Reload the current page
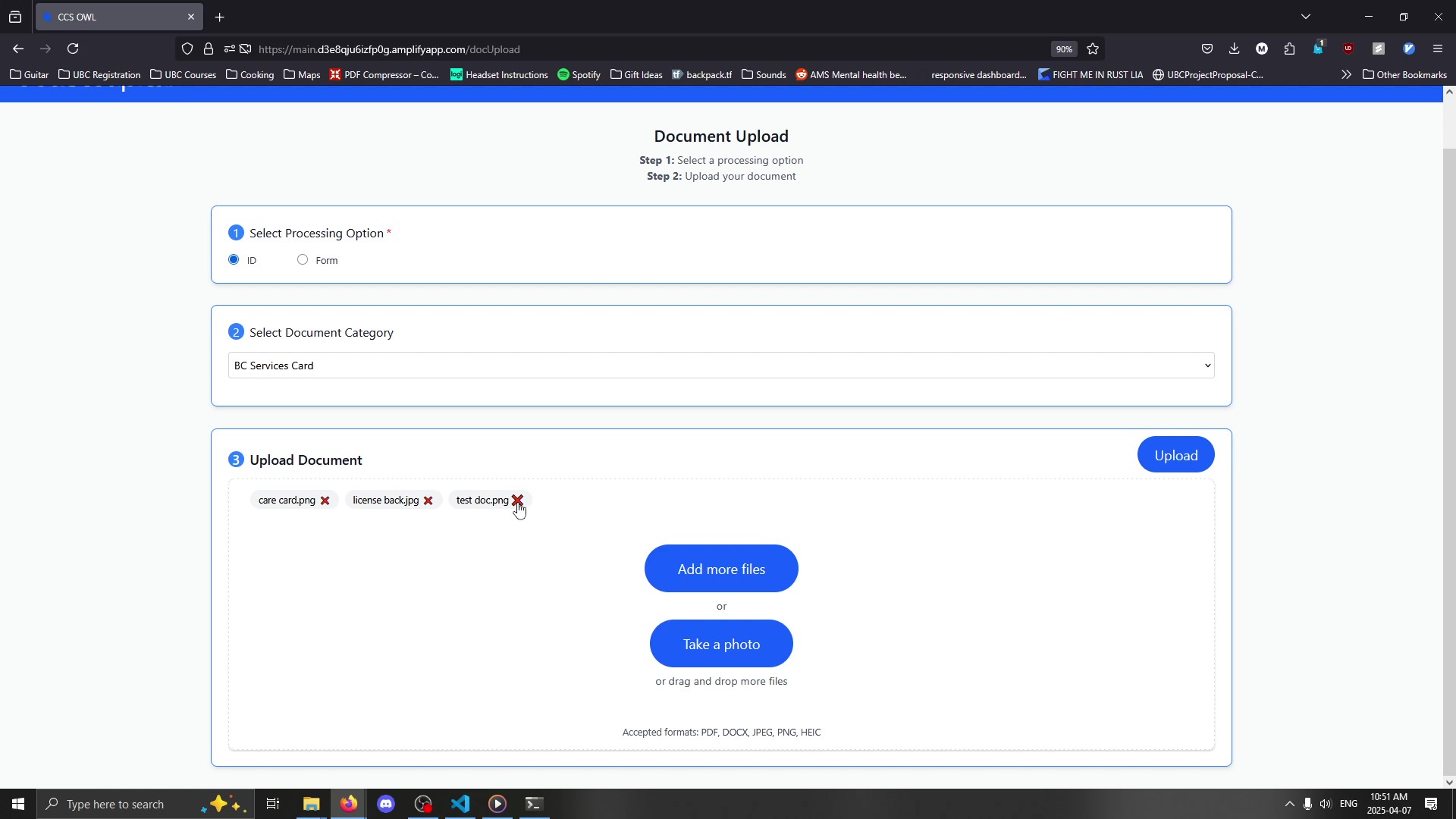The image size is (1456, 819). 74,49
